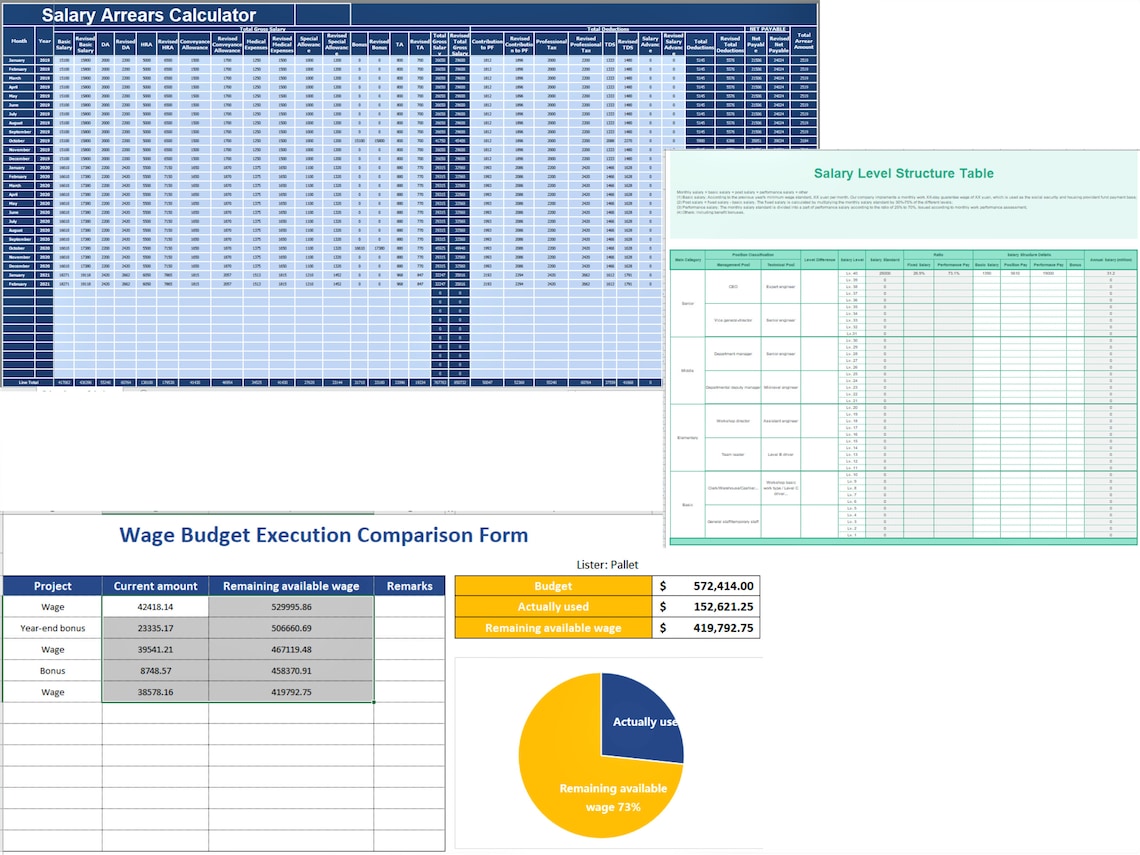This screenshot has width=1140, height=855.
Task: Select the Contribution to PF column header
Action: [x=488, y=43]
